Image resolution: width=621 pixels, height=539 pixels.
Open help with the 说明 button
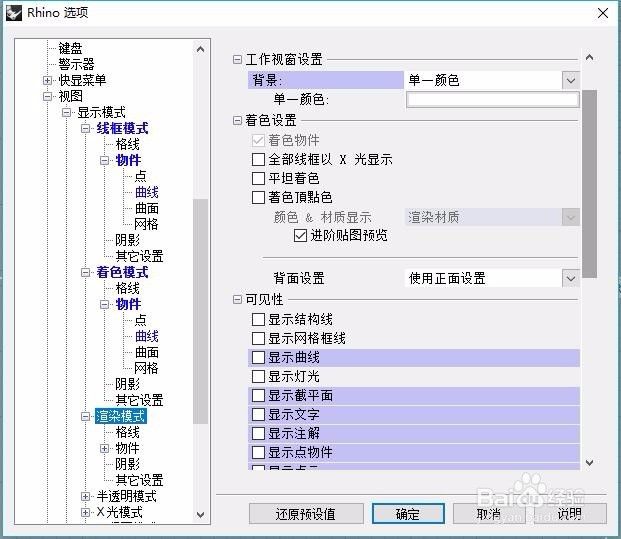pyautogui.click(x=570, y=514)
